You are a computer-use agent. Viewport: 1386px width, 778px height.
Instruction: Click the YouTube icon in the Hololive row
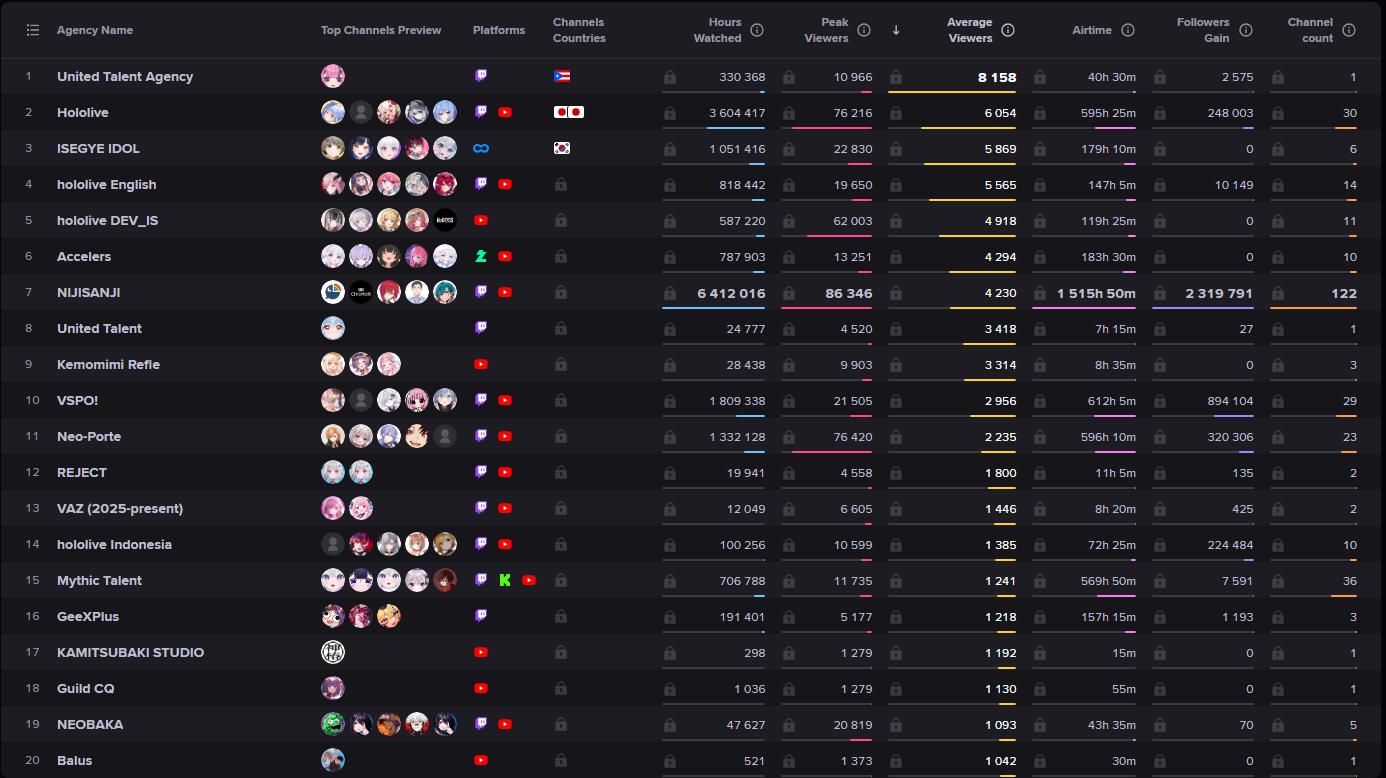click(505, 112)
